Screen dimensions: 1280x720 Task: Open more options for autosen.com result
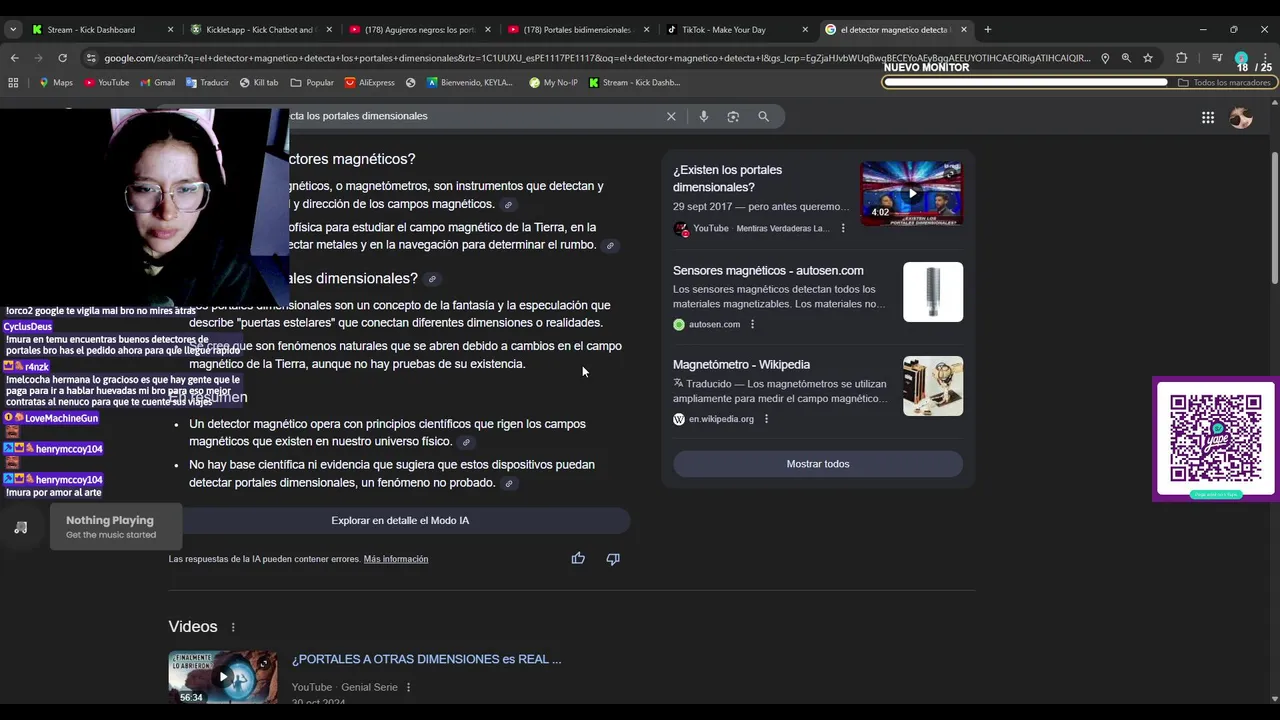[752, 324]
